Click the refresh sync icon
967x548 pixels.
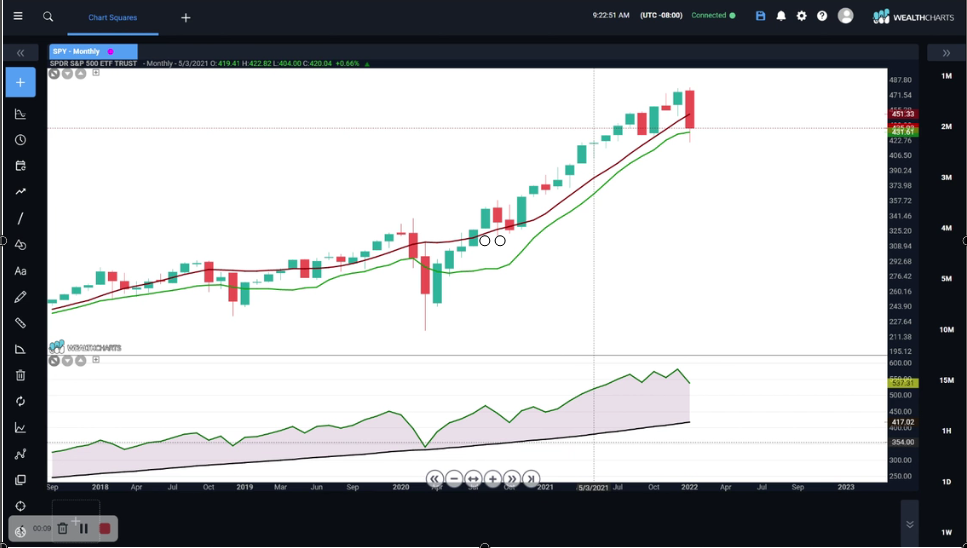click(x=20, y=401)
